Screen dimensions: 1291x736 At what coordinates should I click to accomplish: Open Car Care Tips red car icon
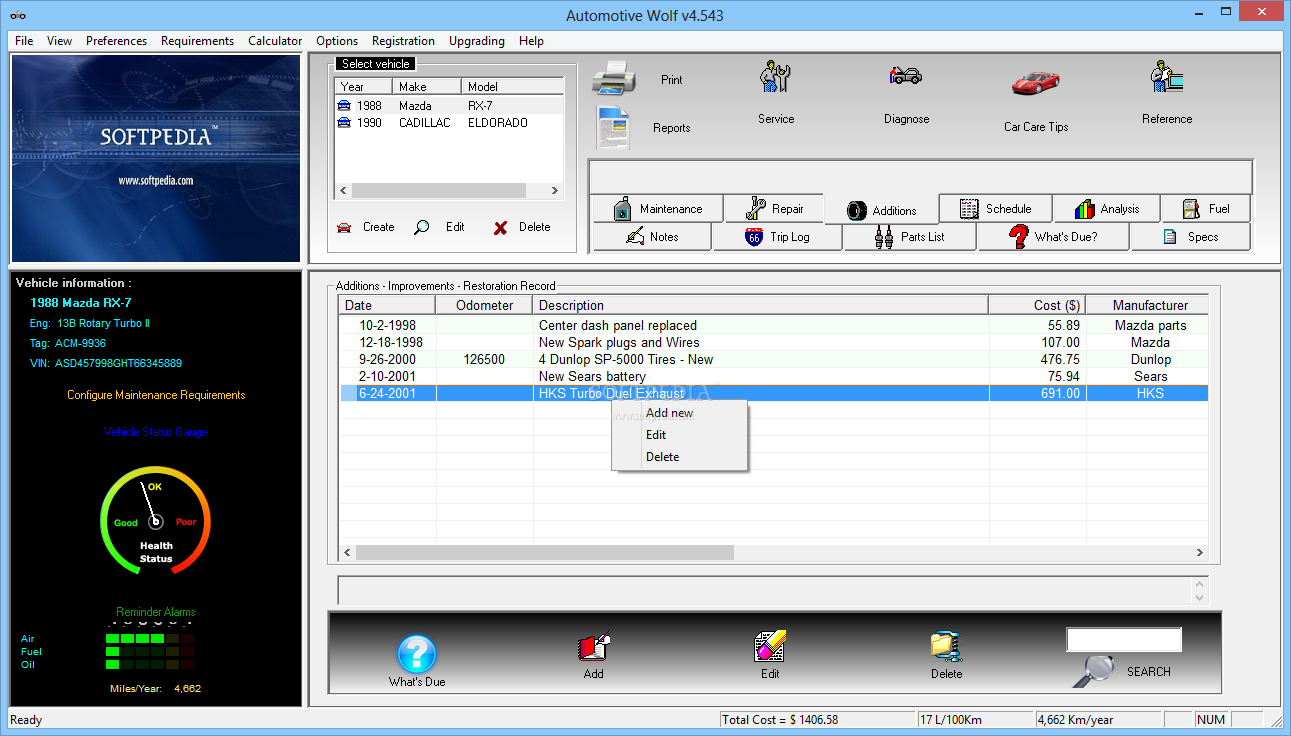click(x=1036, y=82)
